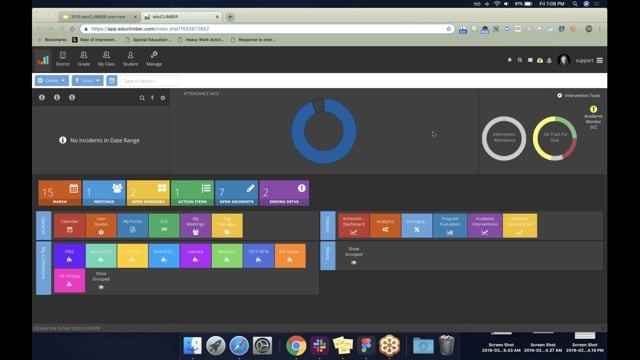Open the yellow Tag Manager tile
This screenshot has height=360, width=640.
point(227,225)
